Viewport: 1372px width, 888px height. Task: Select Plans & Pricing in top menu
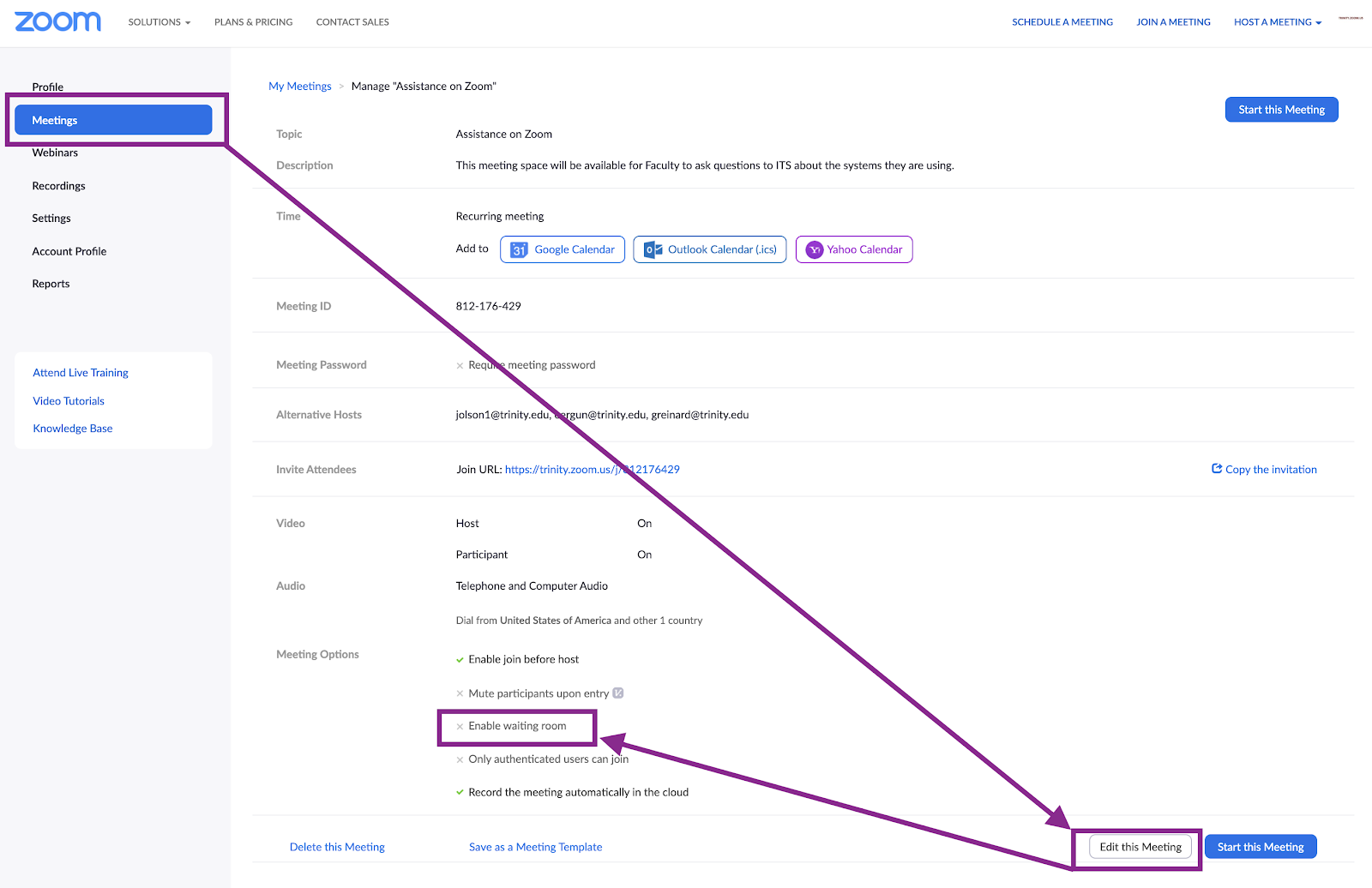pos(253,22)
